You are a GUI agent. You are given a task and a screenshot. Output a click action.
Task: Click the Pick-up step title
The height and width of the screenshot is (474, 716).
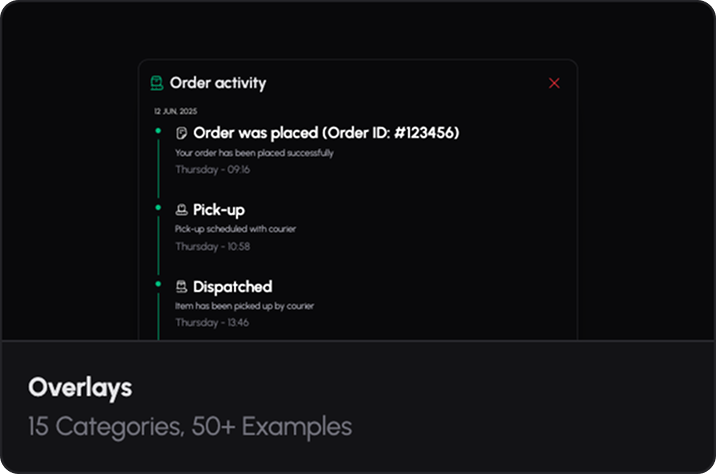(x=219, y=210)
